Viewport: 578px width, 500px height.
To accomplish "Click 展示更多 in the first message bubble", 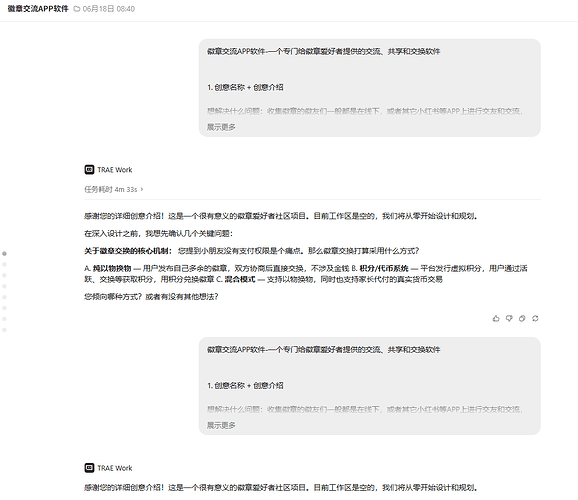I will (x=221, y=127).
